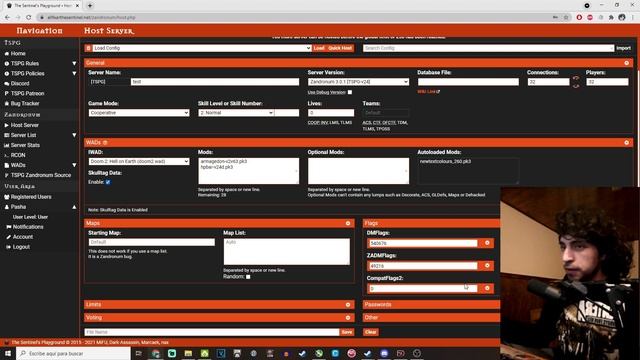Click the Logout arrow icon
Screen dimensions: 640x360
[x=9, y=247]
